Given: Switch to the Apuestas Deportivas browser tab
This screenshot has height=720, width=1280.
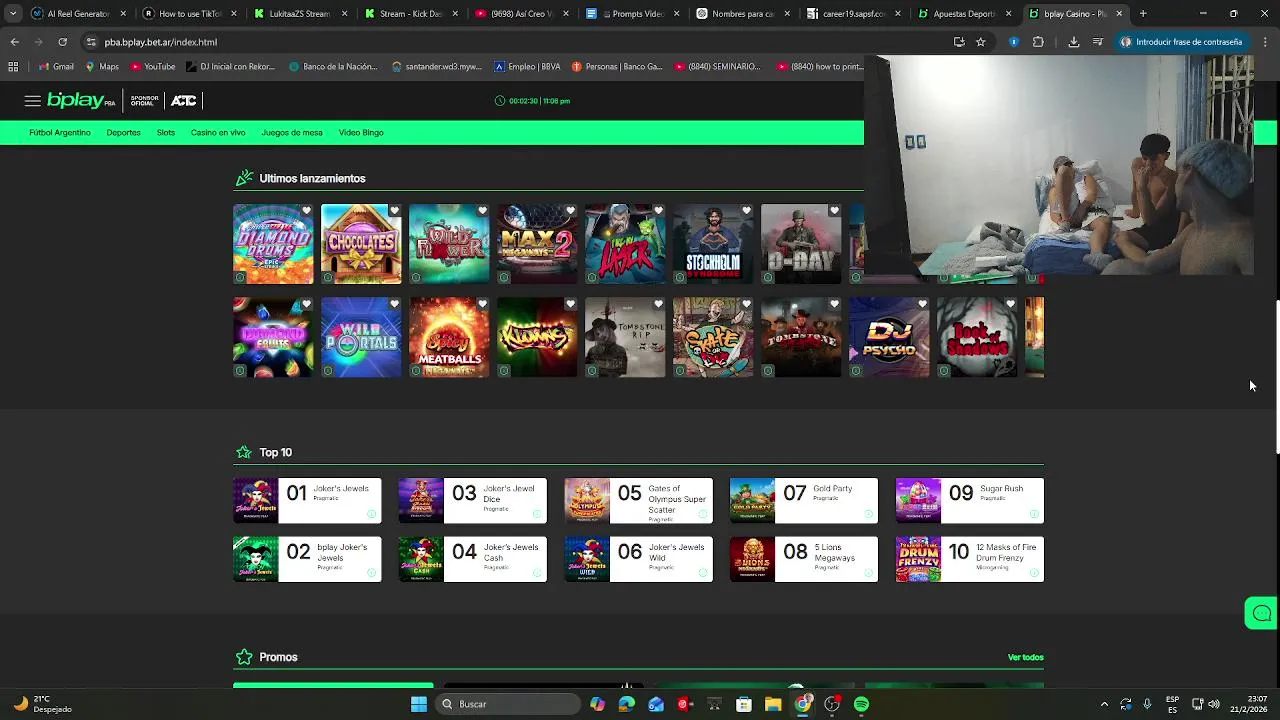Looking at the screenshot, I should click(964, 14).
